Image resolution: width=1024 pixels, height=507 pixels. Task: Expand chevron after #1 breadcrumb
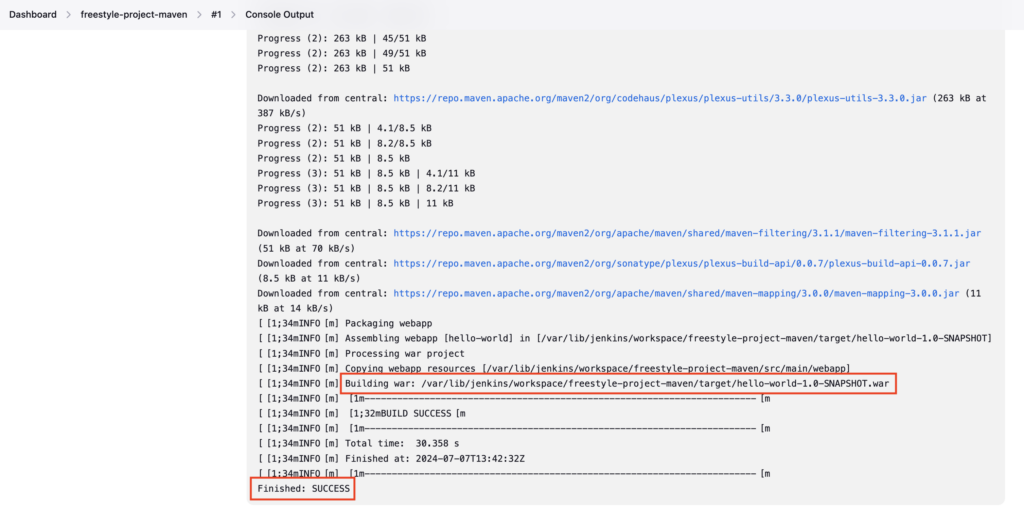tap(234, 14)
